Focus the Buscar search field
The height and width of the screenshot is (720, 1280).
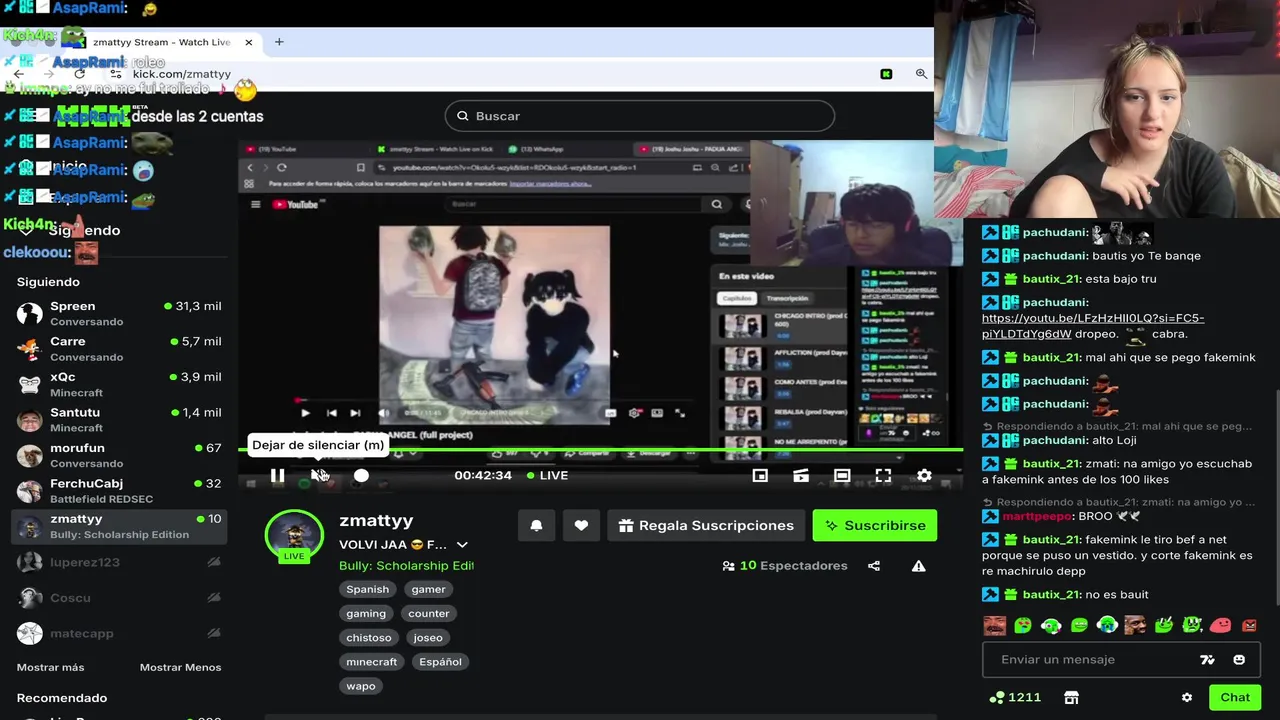coord(640,116)
